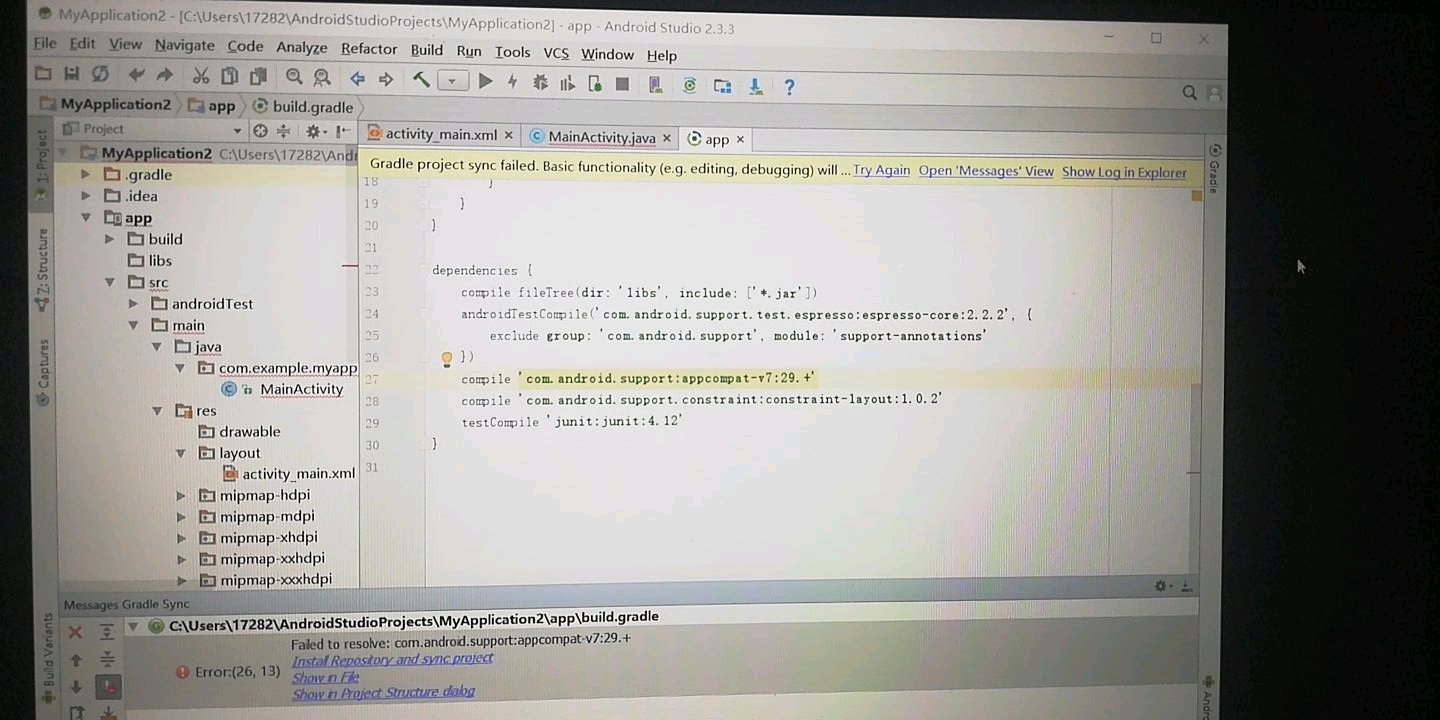Click the appcompat-v7:29.+ dependency line
The image size is (1440, 720).
(638, 379)
